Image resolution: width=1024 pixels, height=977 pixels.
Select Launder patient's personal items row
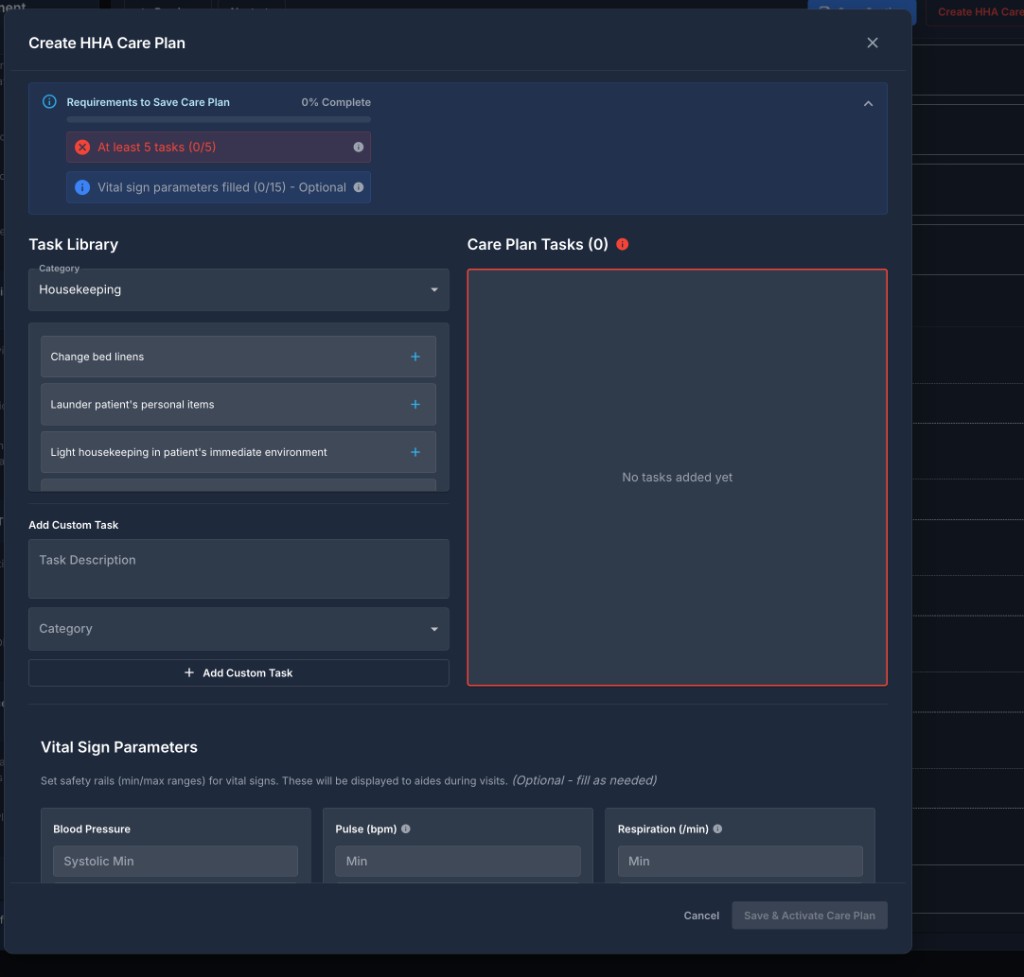pos(238,404)
